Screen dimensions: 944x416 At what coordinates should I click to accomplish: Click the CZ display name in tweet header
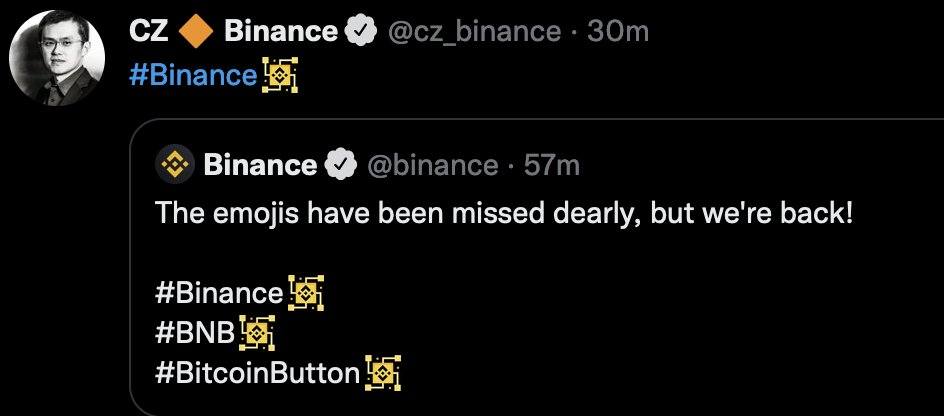148,32
